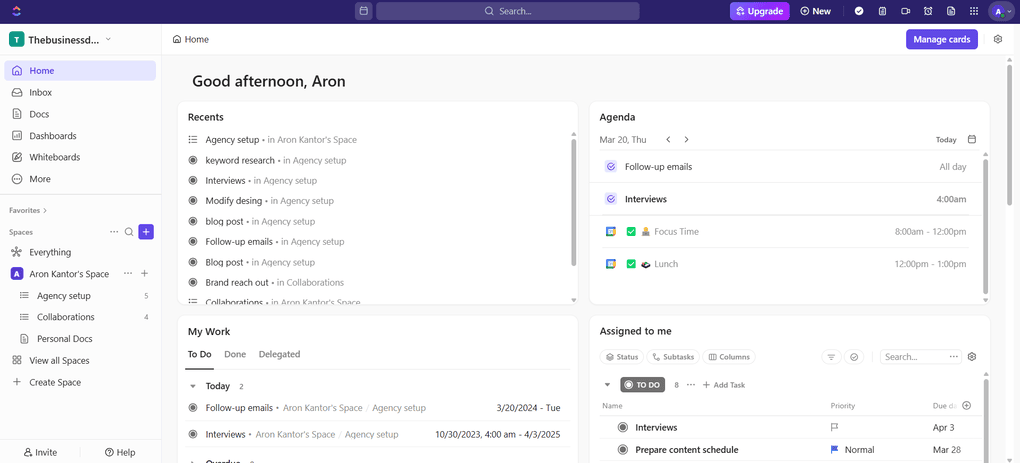Image resolution: width=1020 pixels, height=463 pixels.
Task: Change status circle of Prepare content schedule
Action: [623, 449]
